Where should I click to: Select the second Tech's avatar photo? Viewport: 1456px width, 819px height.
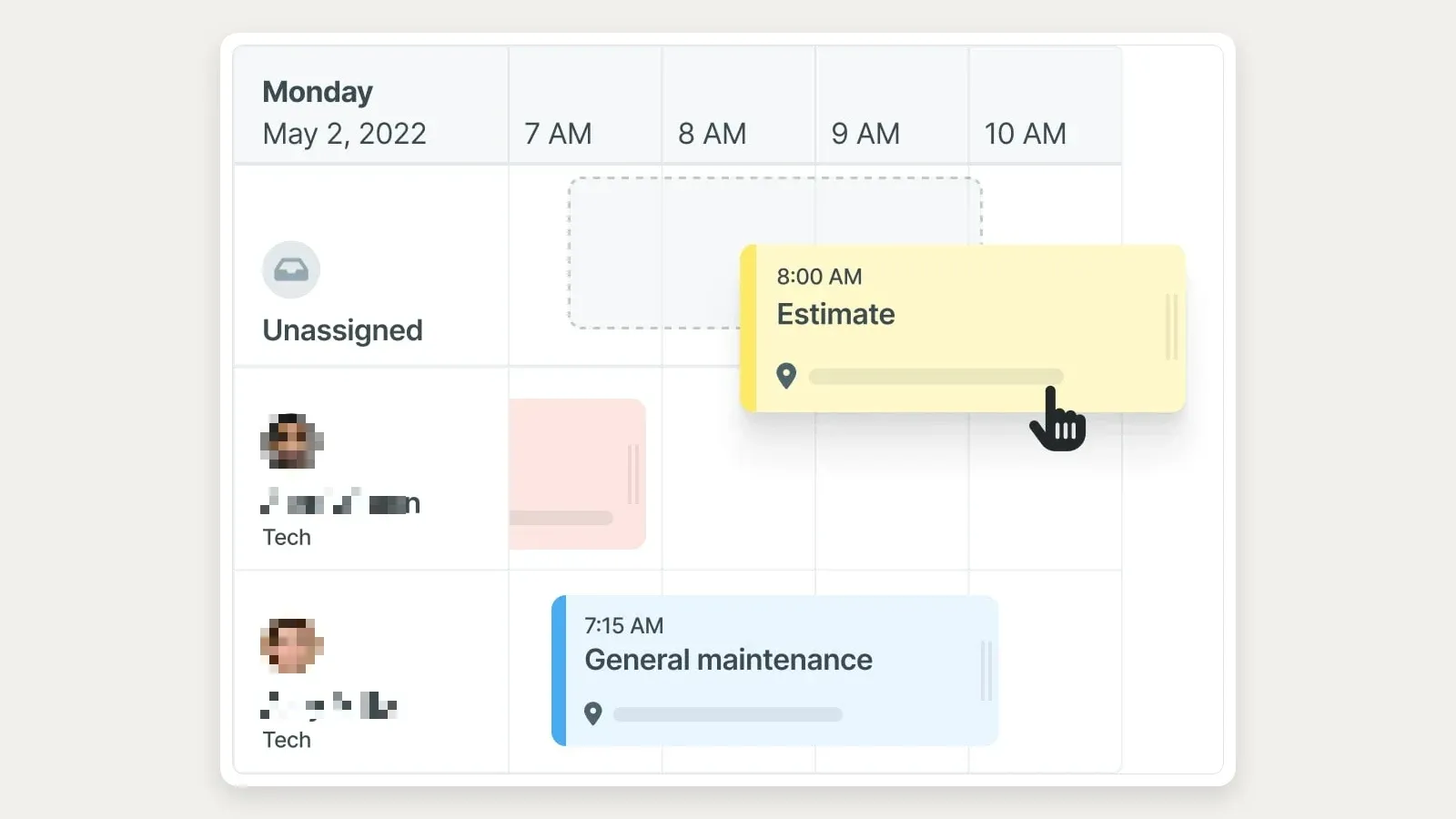pyautogui.click(x=292, y=646)
